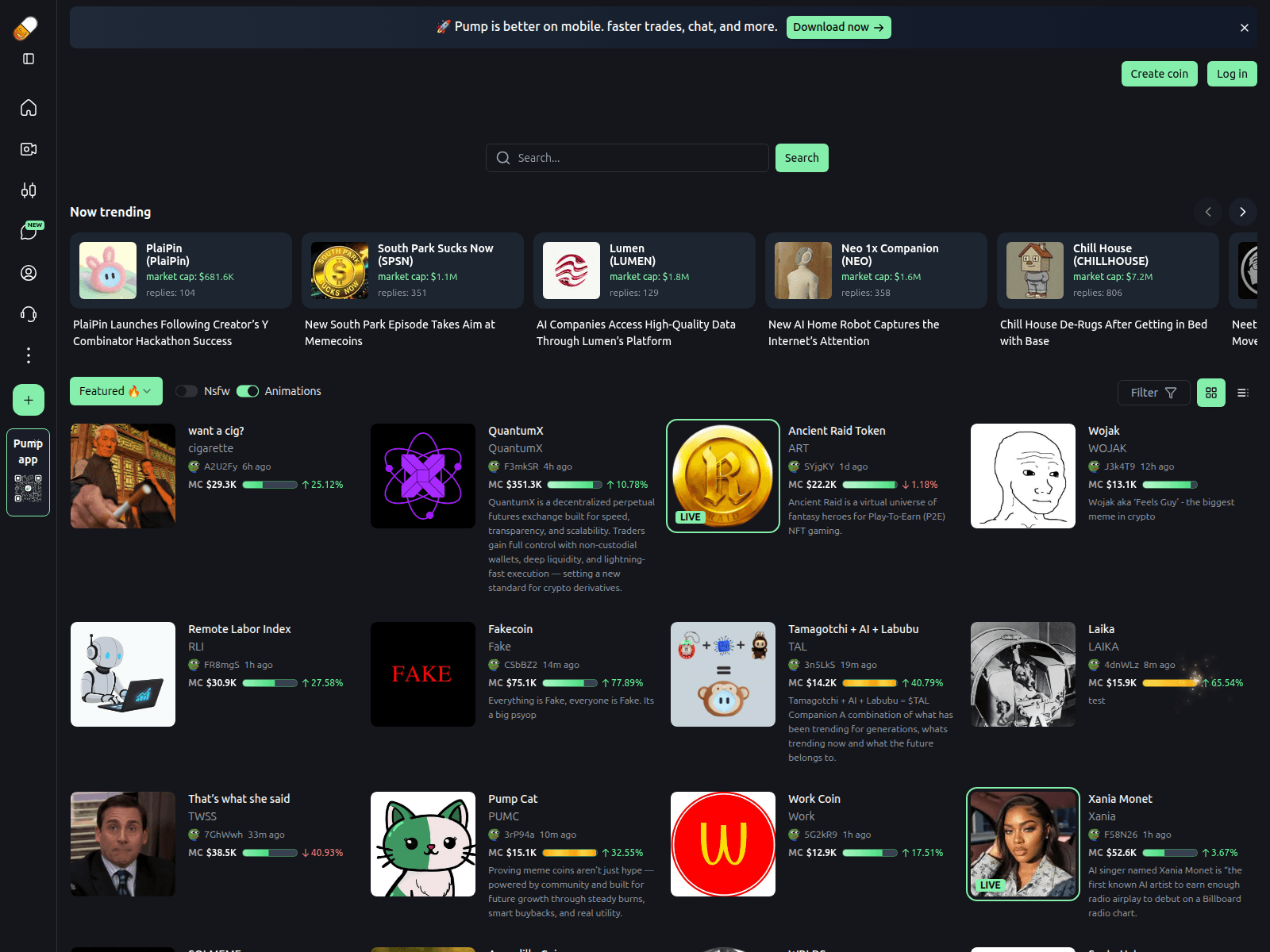Viewport: 1270px width, 952px height.
Task: Click the Pump pill logo
Action: (x=26, y=28)
